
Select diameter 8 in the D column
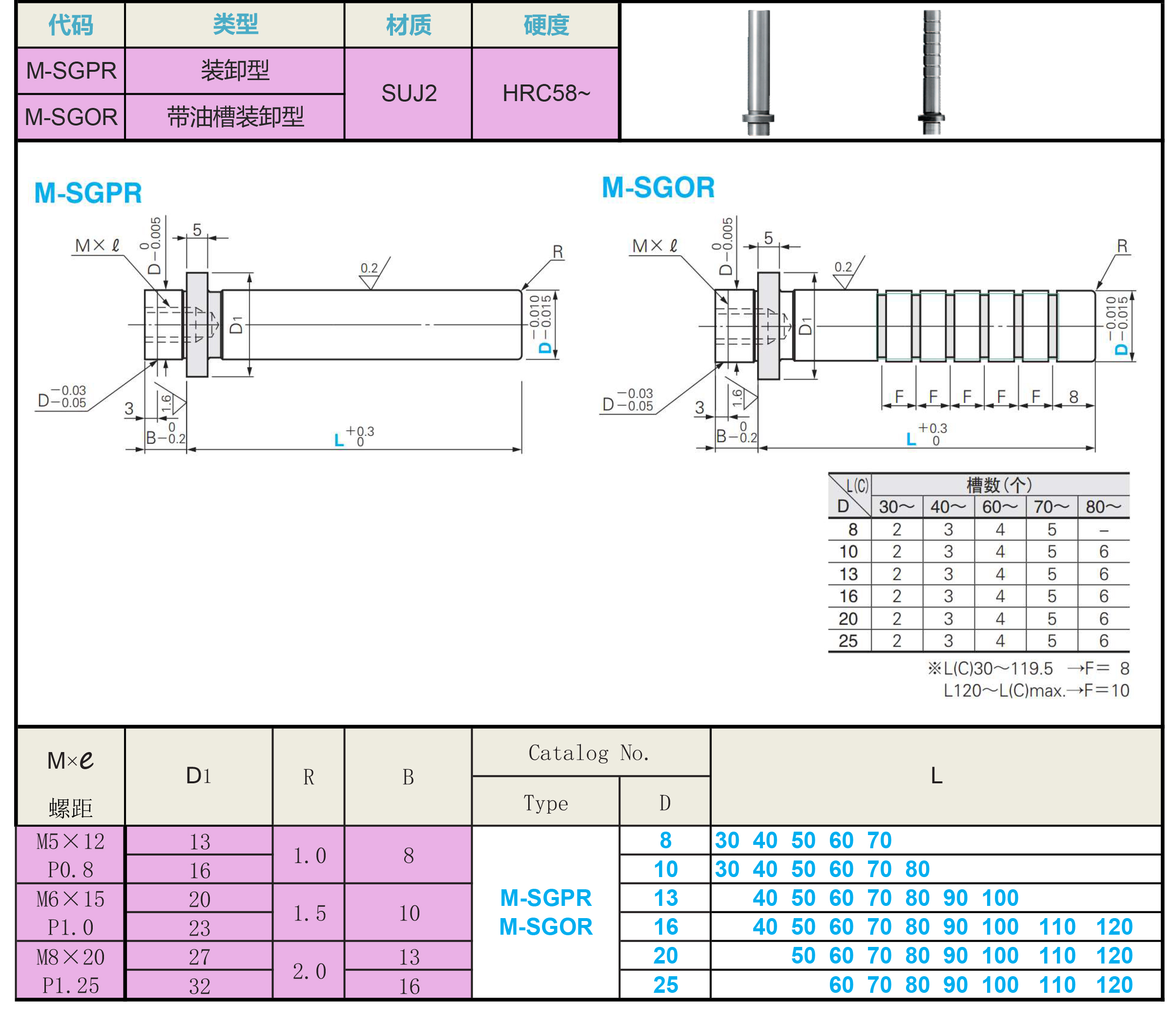665,840
